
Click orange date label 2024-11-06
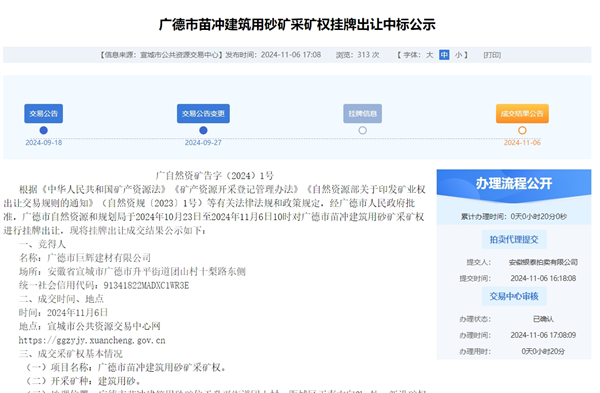pyautogui.click(x=522, y=143)
